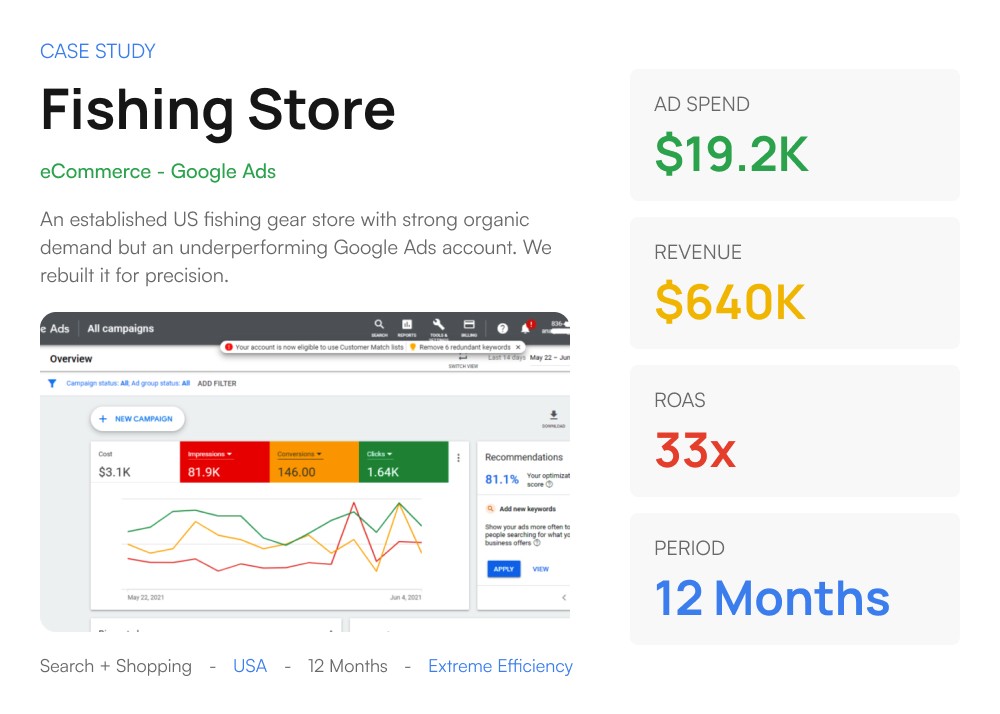This screenshot has height=714, width=1000.
Task: Click the 81.1% optimization score
Action: point(502,479)
